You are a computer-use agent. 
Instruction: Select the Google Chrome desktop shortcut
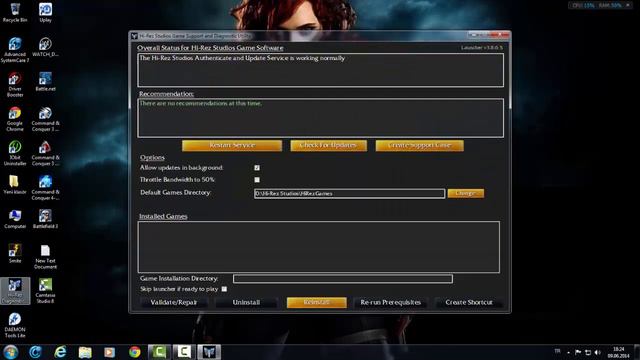point(15,119)
